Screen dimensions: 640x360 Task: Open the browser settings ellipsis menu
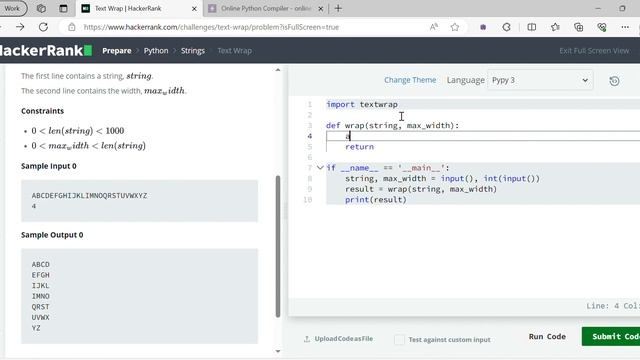click(x=625, y=27)
